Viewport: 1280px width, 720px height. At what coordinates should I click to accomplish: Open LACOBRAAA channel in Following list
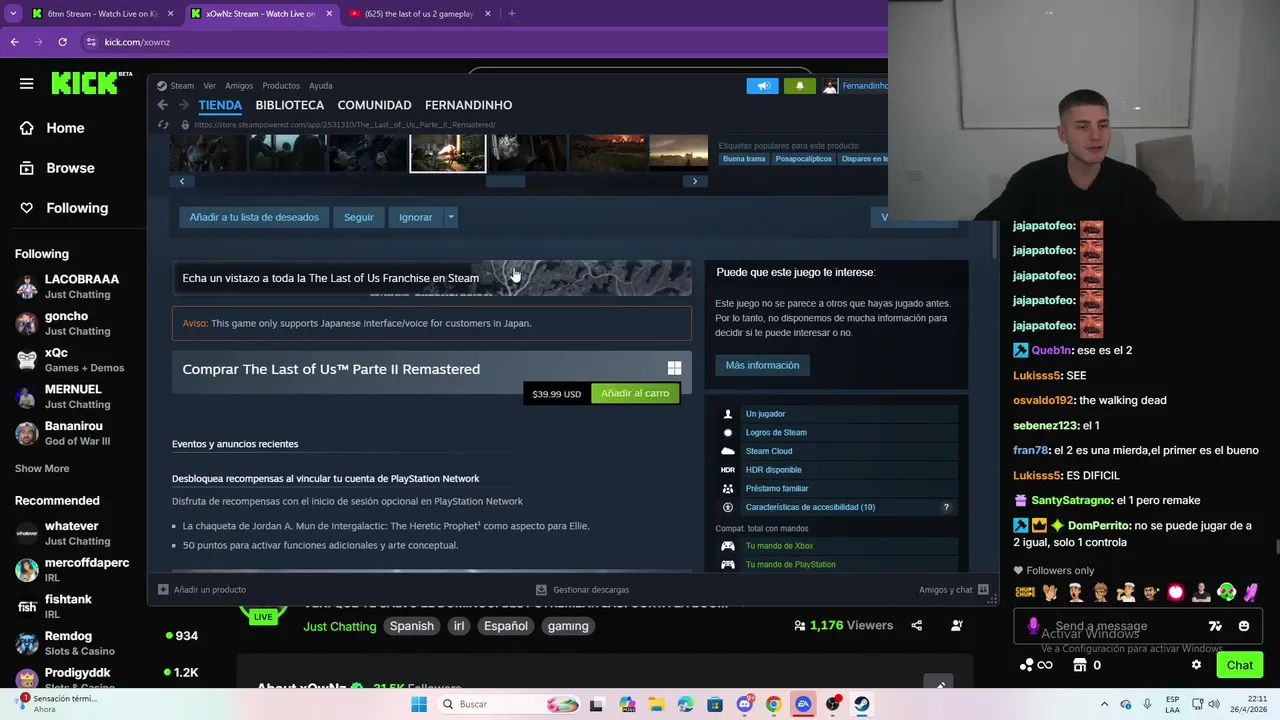tap(73, 286)
